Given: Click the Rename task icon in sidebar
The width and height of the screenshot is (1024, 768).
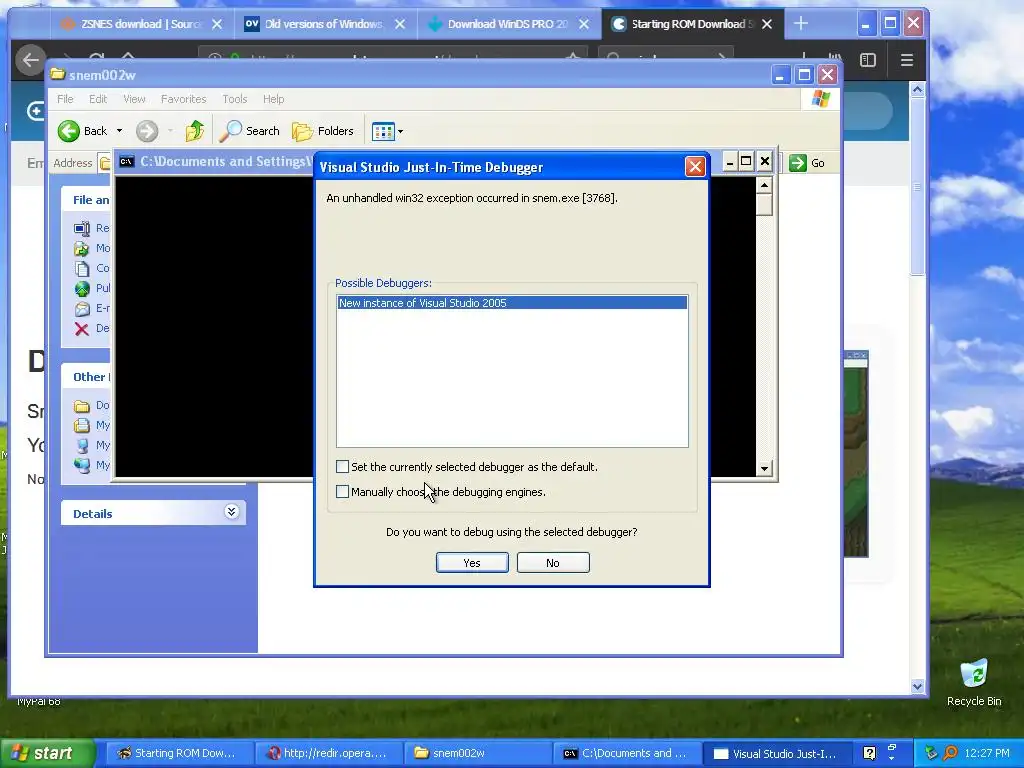Looking at the screenshot, I should (82, 228).
